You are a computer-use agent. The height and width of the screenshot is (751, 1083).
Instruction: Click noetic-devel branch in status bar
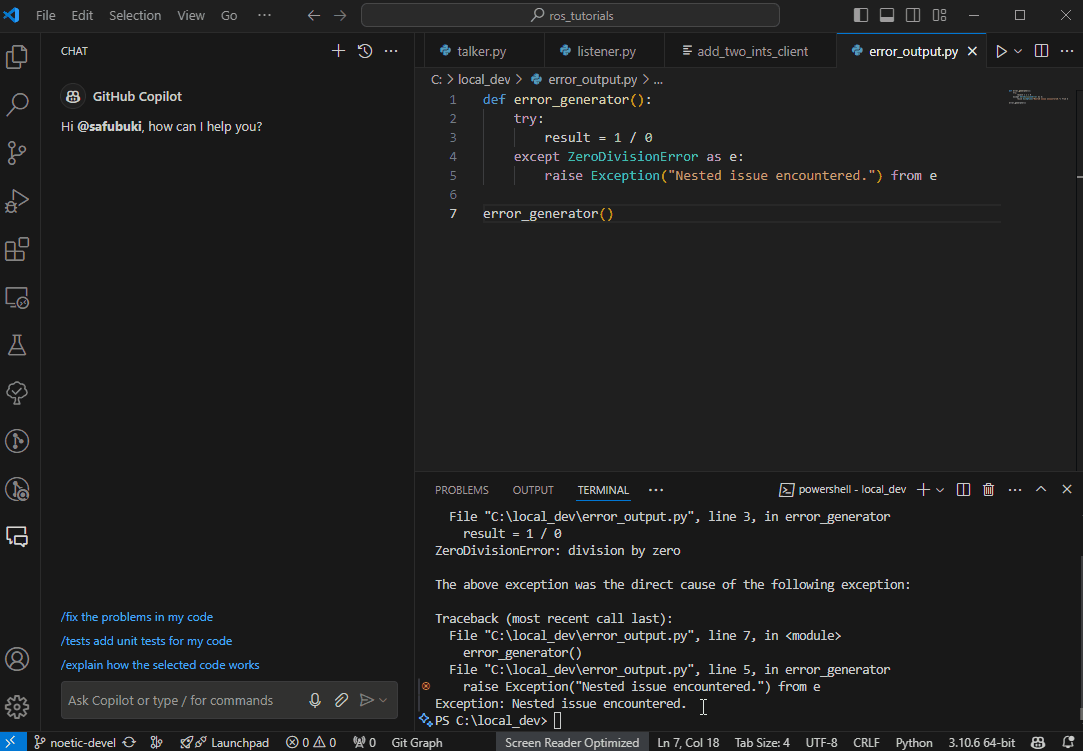click(75, 742)
